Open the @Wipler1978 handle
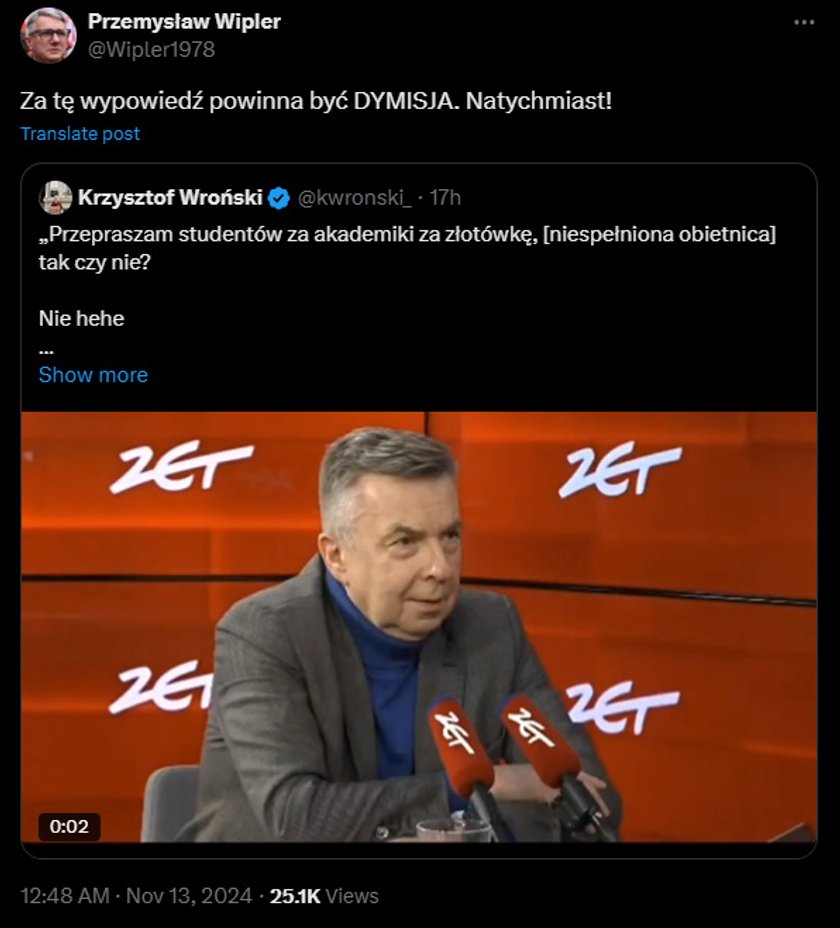This screenshot has width=840, height=928. (x=152, y=49)
